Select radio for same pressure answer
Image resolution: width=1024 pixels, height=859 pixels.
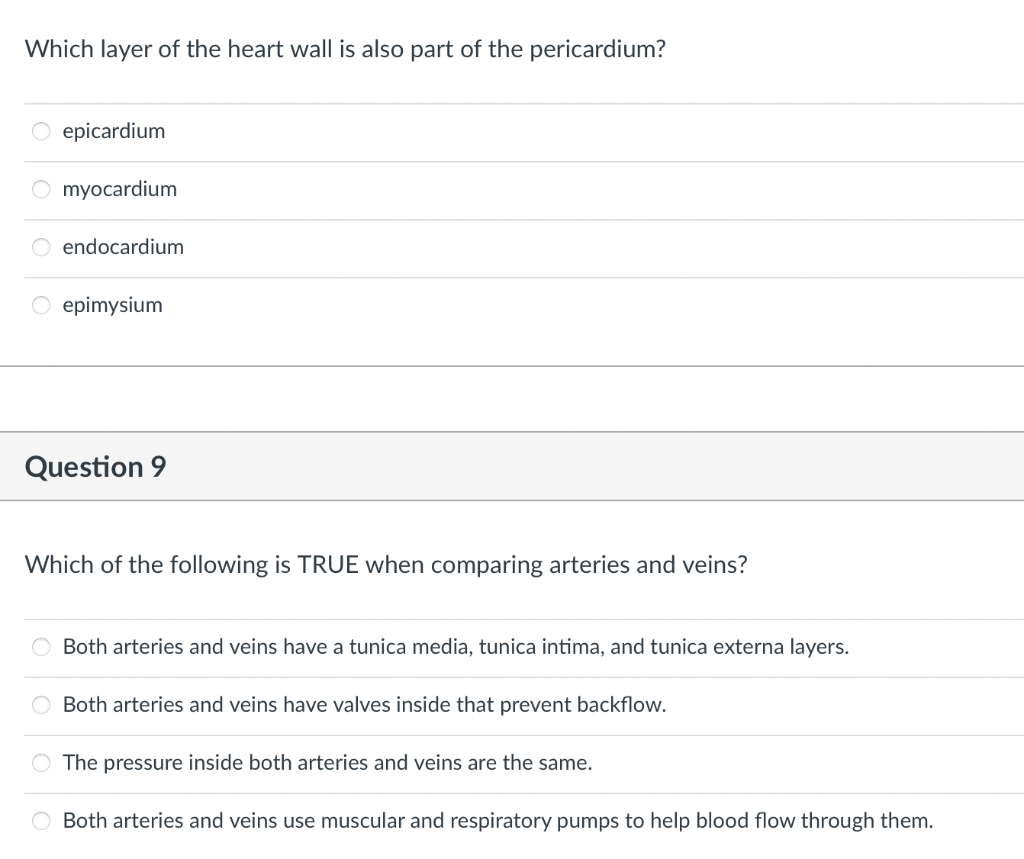pyautogui.click(x=41, y=763)
